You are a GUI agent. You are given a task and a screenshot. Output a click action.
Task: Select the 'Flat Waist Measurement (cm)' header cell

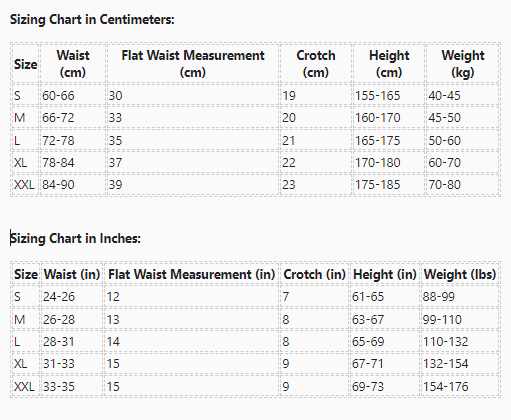tap(193, 63)
